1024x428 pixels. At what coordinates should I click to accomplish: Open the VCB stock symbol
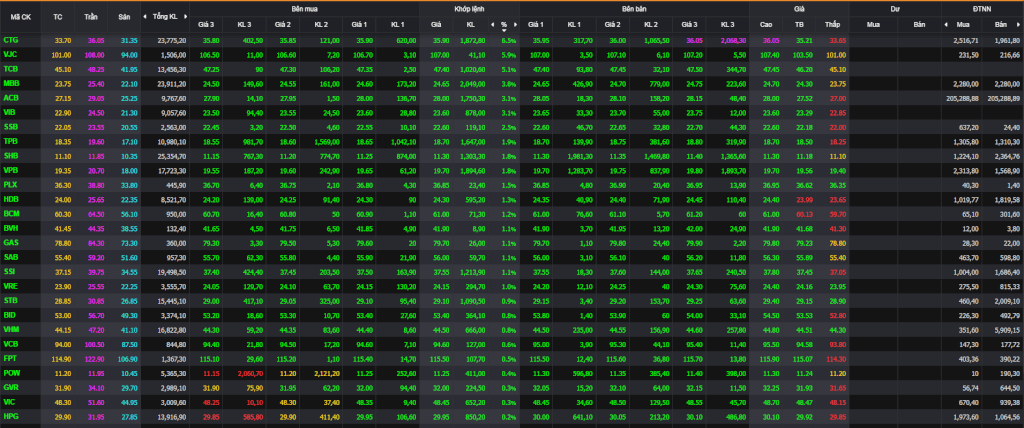(10, 344)
